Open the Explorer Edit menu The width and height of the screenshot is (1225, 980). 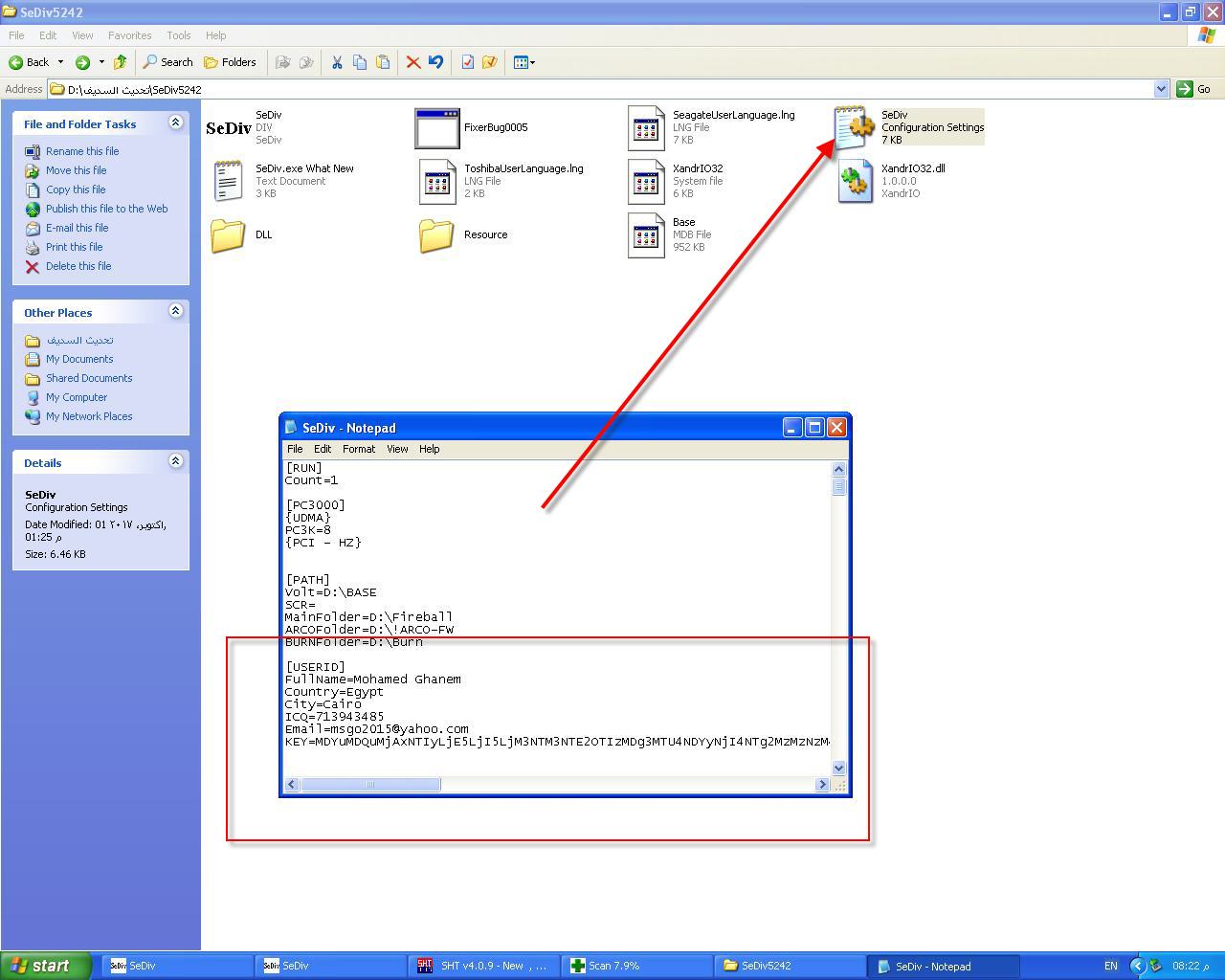(x=48, y=35)
